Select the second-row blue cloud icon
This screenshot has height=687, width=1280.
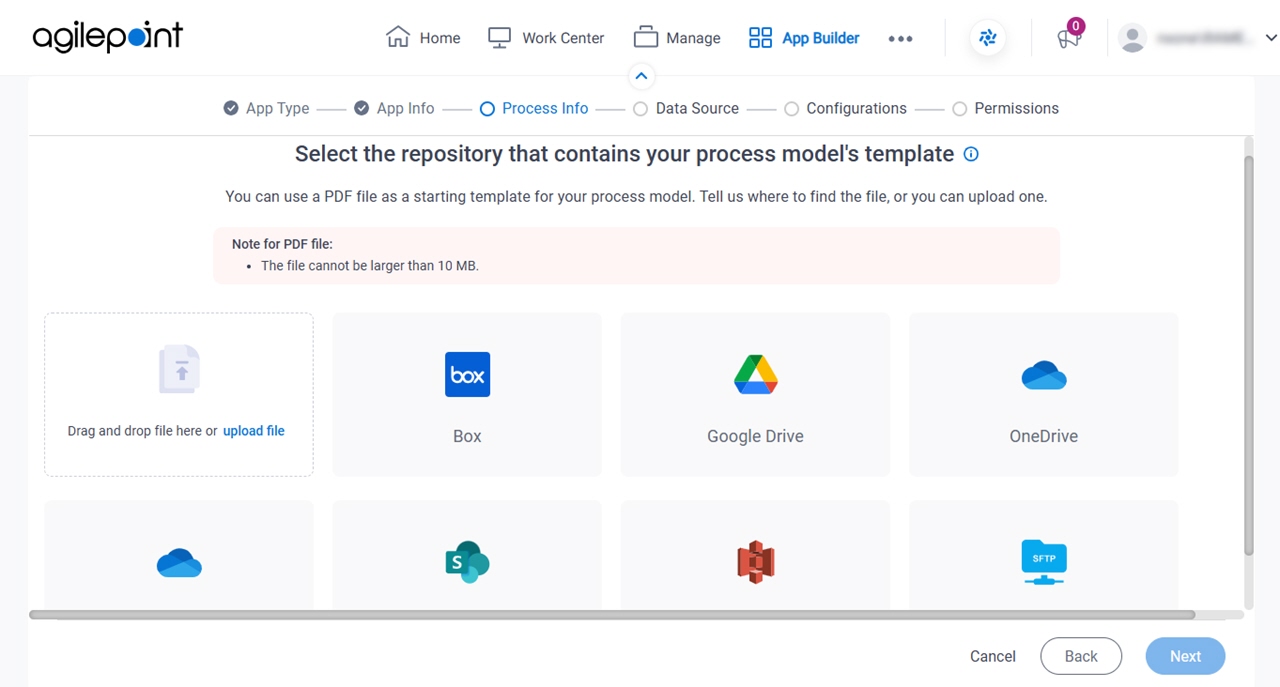(180, 563)
